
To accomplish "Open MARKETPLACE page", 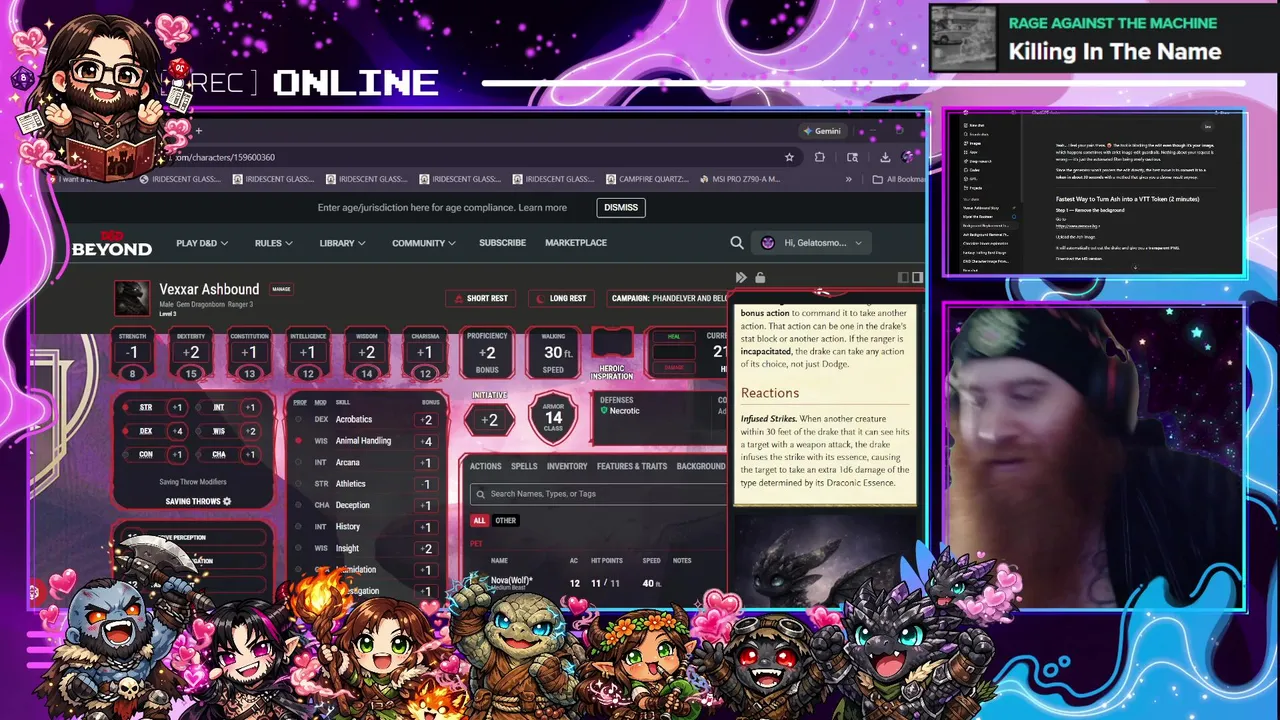I will click(576, 243).
